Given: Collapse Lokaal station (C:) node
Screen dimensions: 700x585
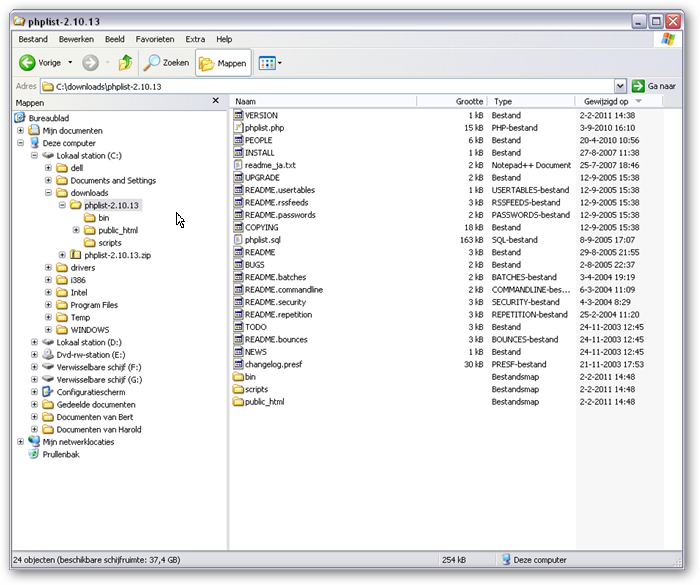Looking at the screenshot, I should 34,155.
